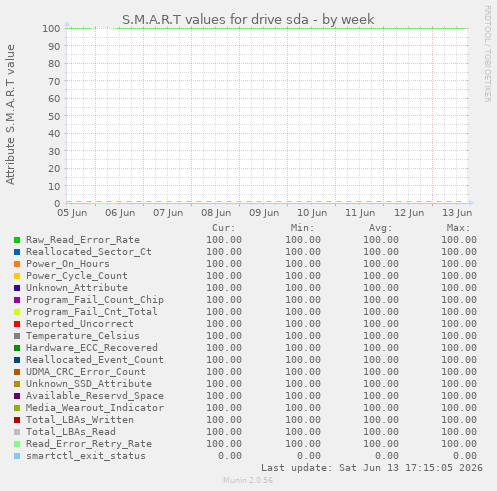The width and height of the screenshot is (497, 491).
Task: Click the Power_Cycle_Count yellow swatch
Action: coord(17,276)
